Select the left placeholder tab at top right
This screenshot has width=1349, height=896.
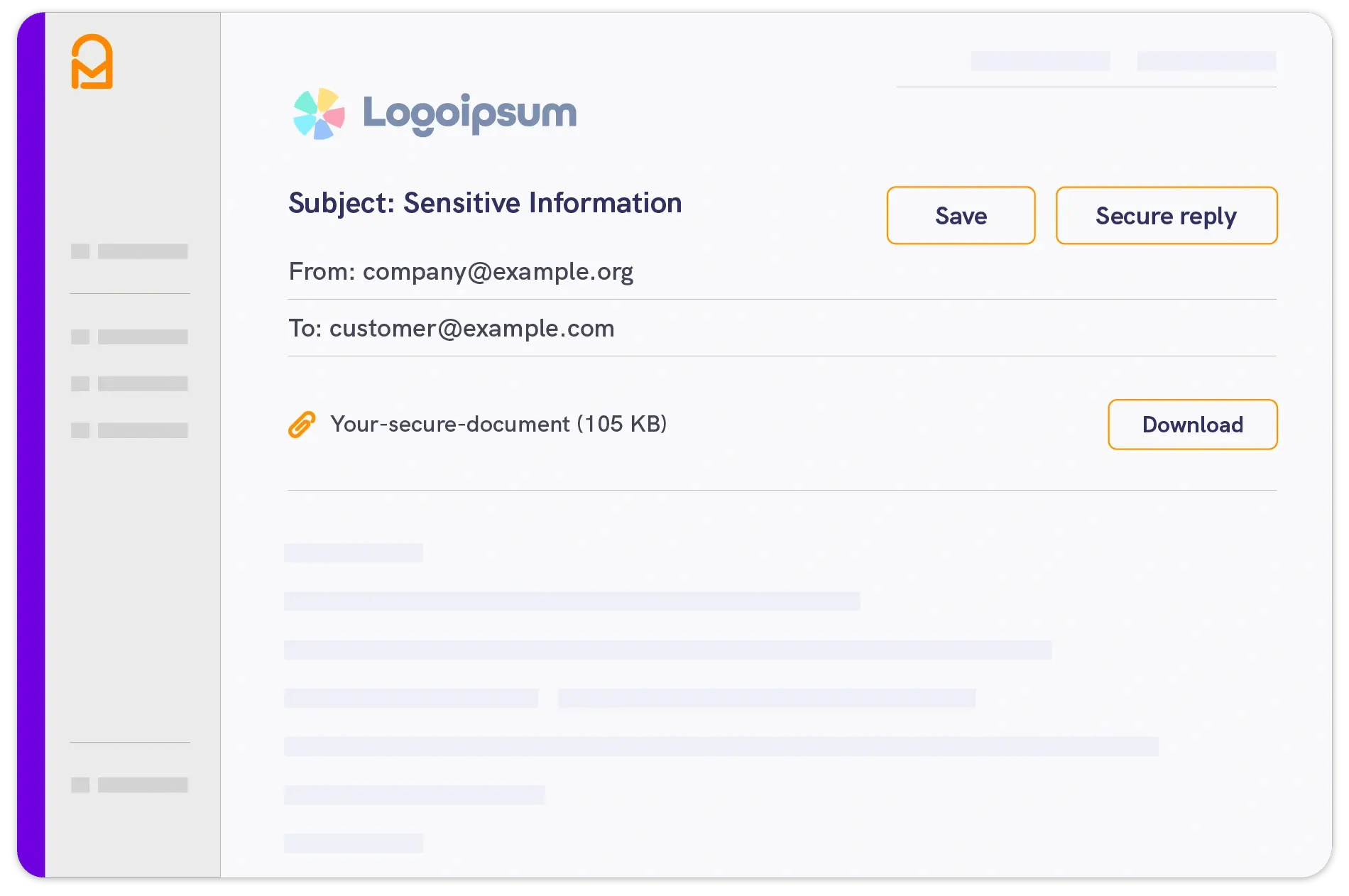coord(1040,61)
